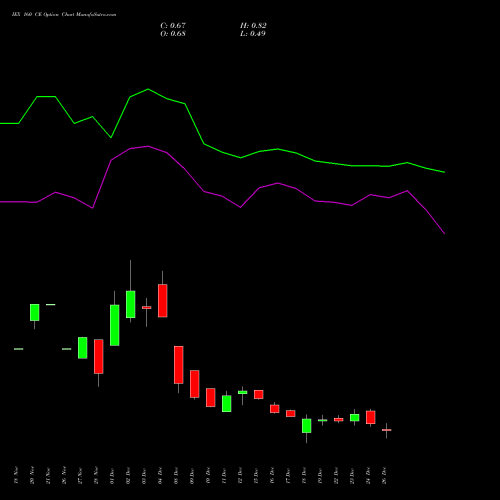Click the '04 Dec' date label
500x500 pixels.
[160, 475]
